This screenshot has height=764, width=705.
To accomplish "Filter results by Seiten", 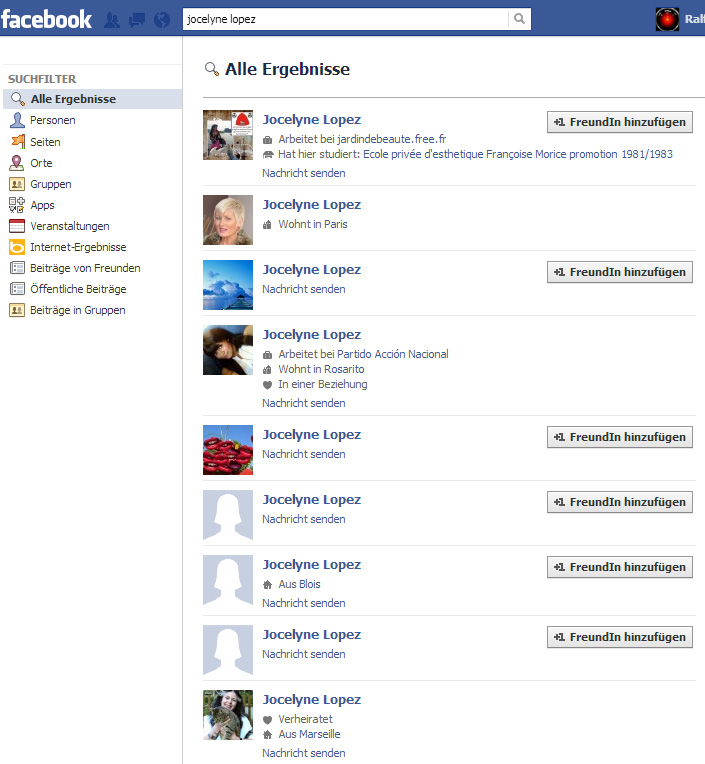I will click(45, 142).
